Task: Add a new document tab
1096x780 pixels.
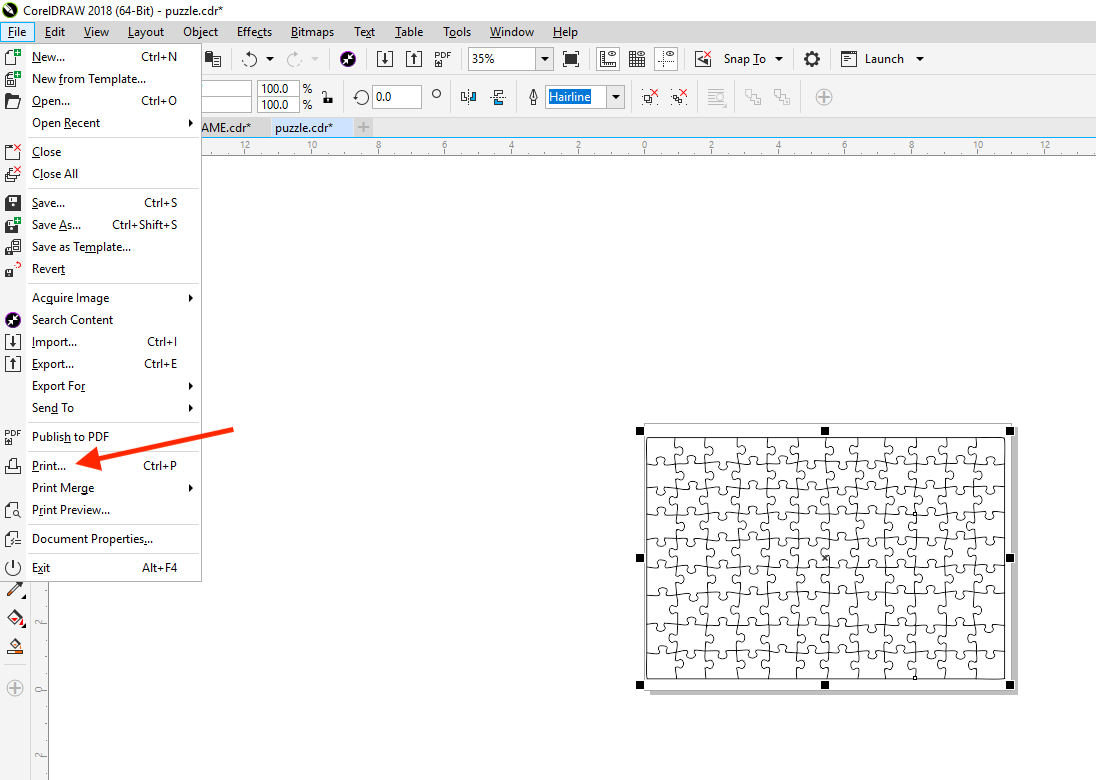Action: [x=363, y=127]
